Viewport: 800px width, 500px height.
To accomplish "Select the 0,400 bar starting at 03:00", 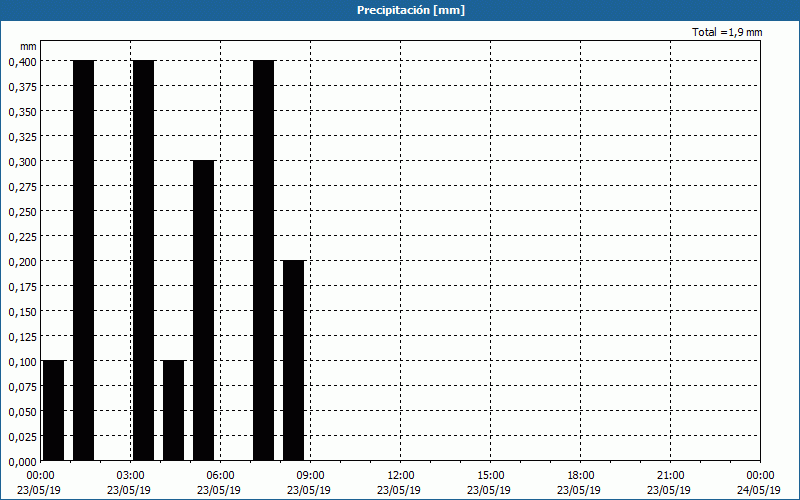I will (x=143, y=260).
